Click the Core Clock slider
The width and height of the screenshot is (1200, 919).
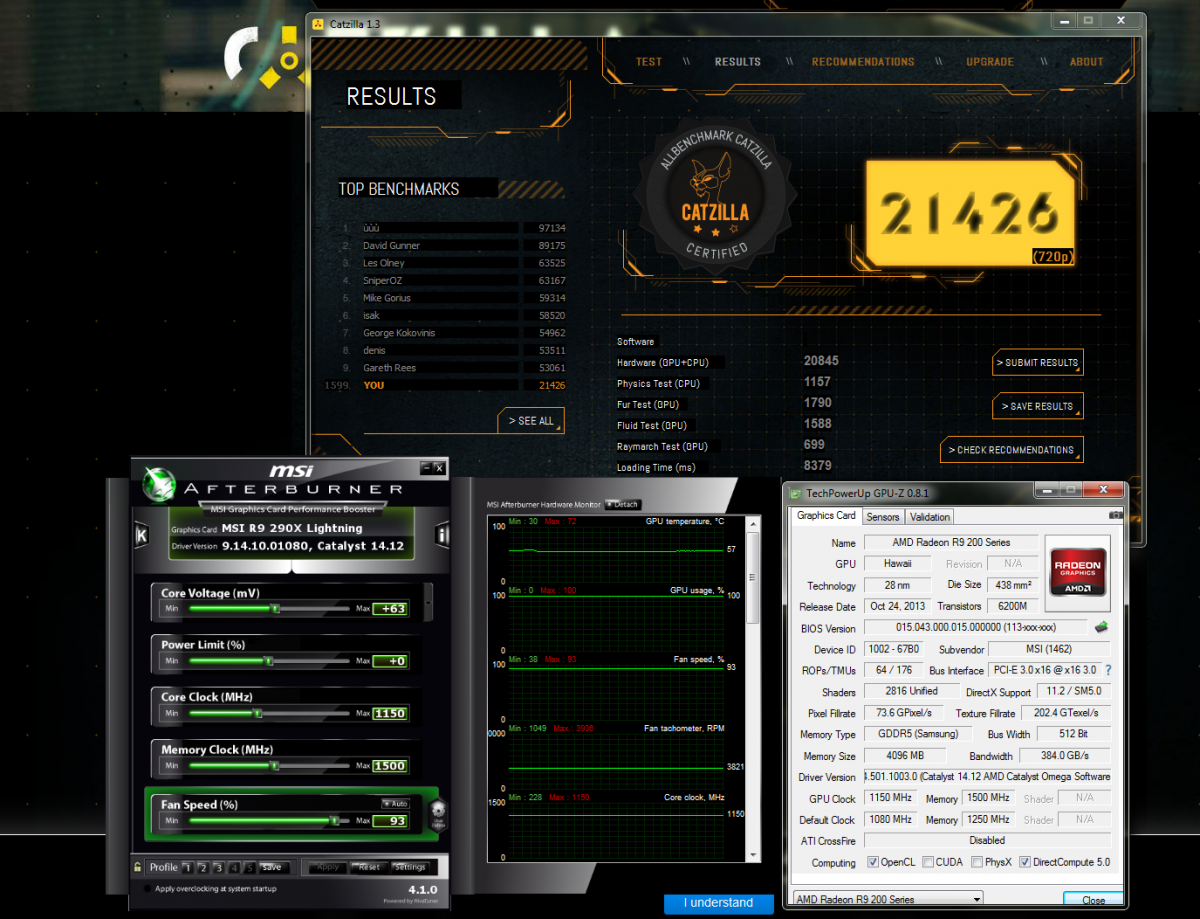(x=270, y=713)
